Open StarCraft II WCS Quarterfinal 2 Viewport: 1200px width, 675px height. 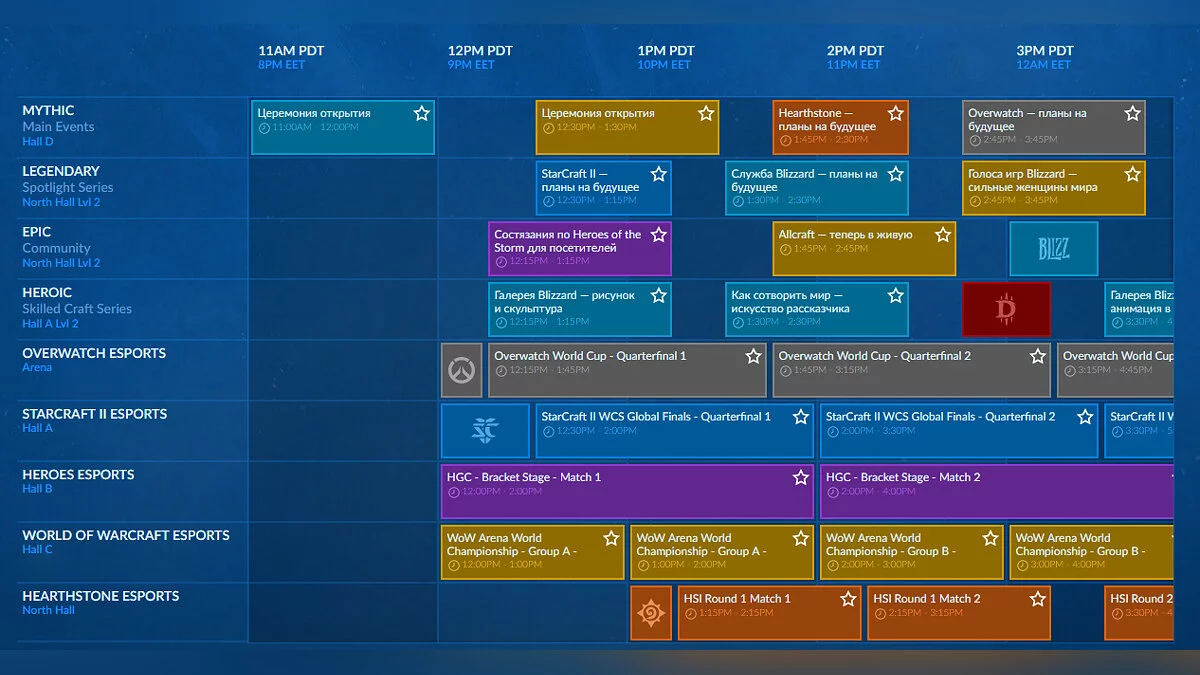(x=959, y=431)
